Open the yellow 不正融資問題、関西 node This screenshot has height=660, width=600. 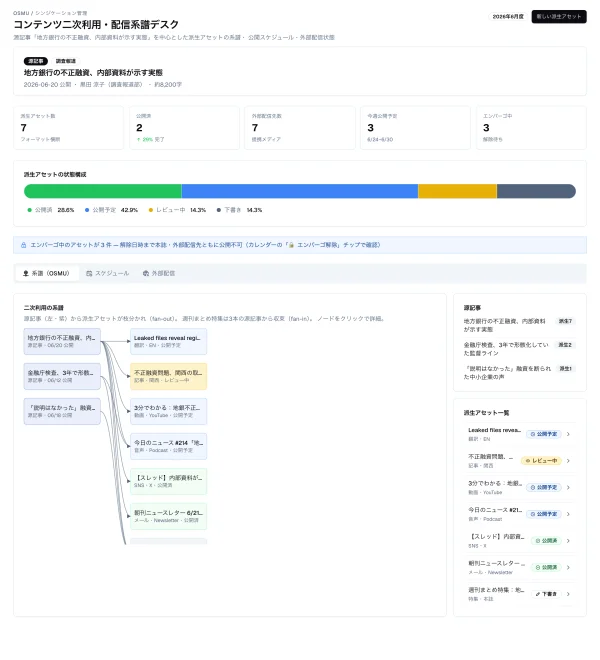pos(168,376)
